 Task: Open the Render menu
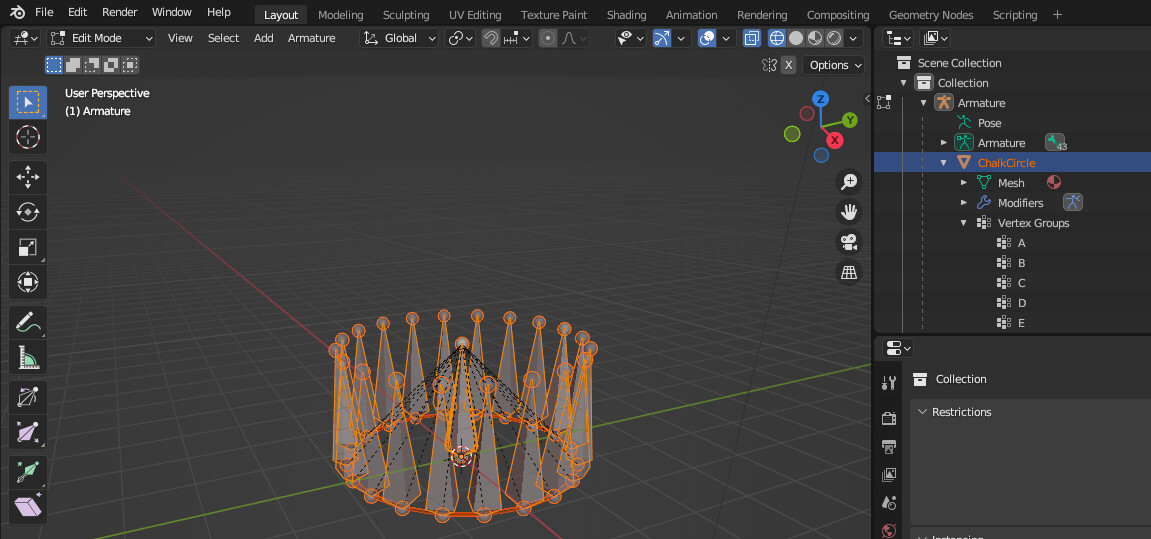pos(120,12)
